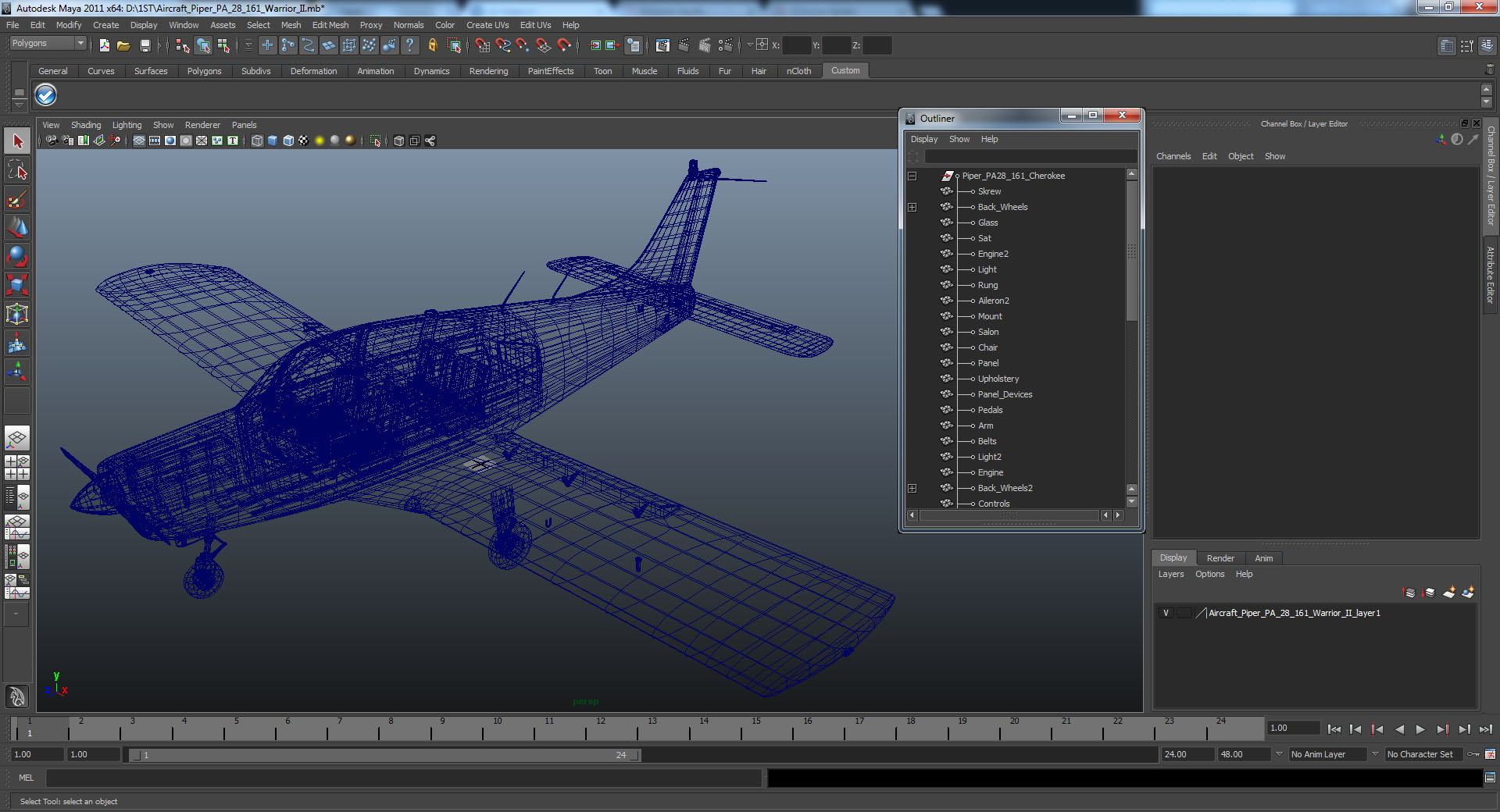The width and height of the screenshot is (1500, 812).
Task: Save the current scene
Action: pos(145,45)
